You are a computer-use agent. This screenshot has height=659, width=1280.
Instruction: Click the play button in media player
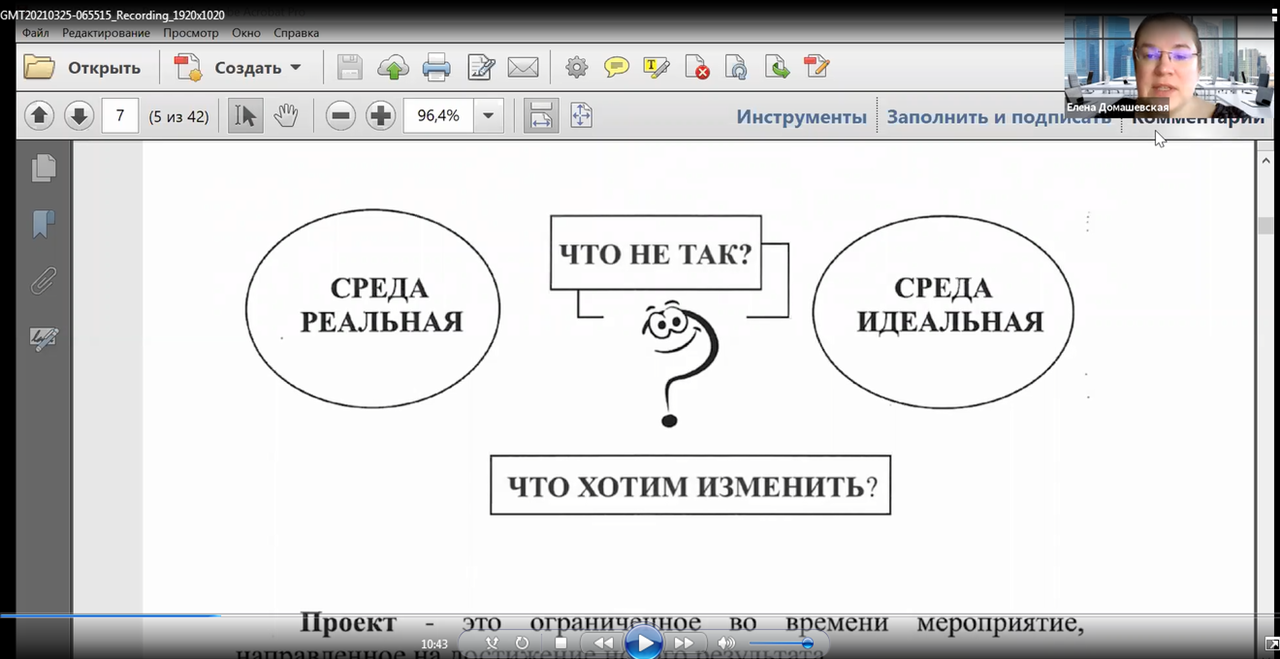644,642
